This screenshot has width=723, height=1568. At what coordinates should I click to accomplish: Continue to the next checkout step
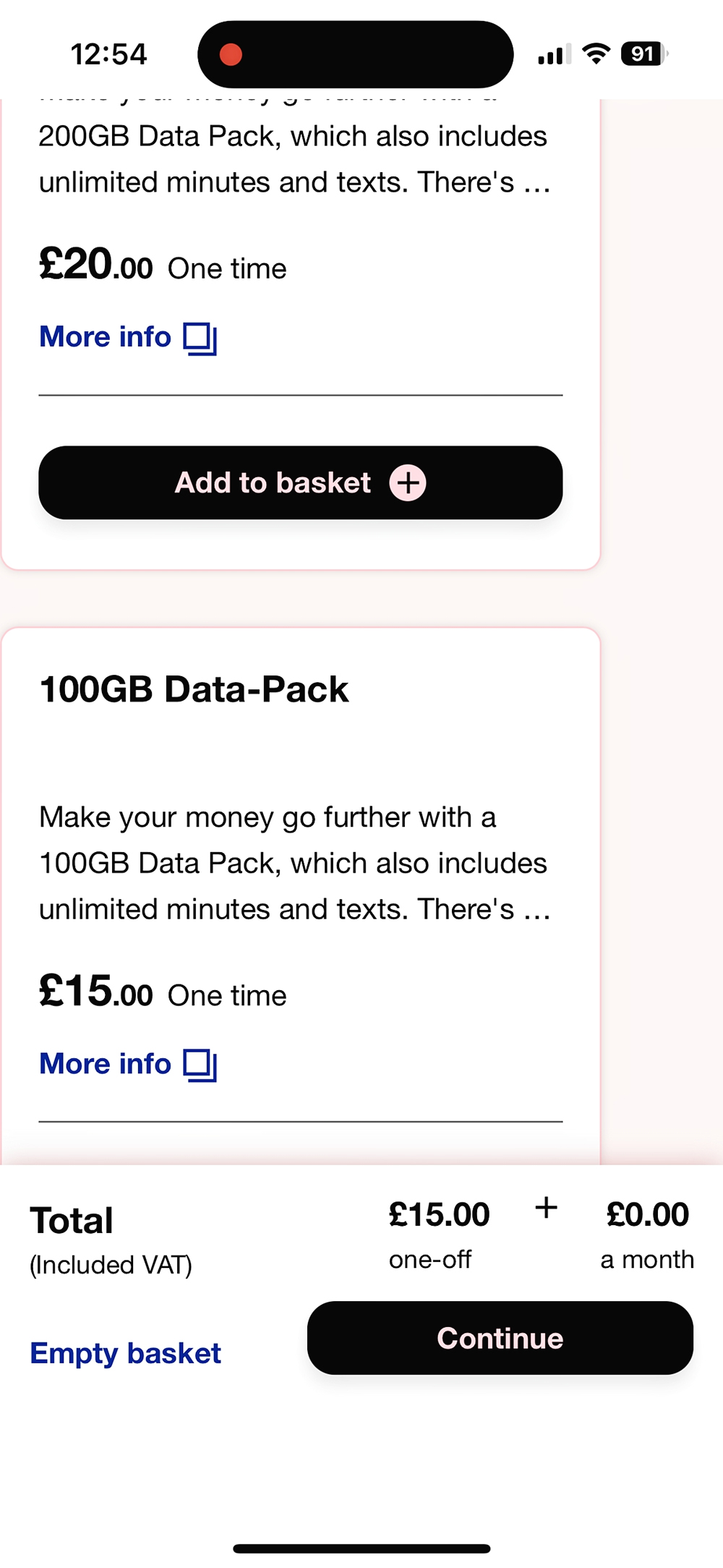(500, 1338)
